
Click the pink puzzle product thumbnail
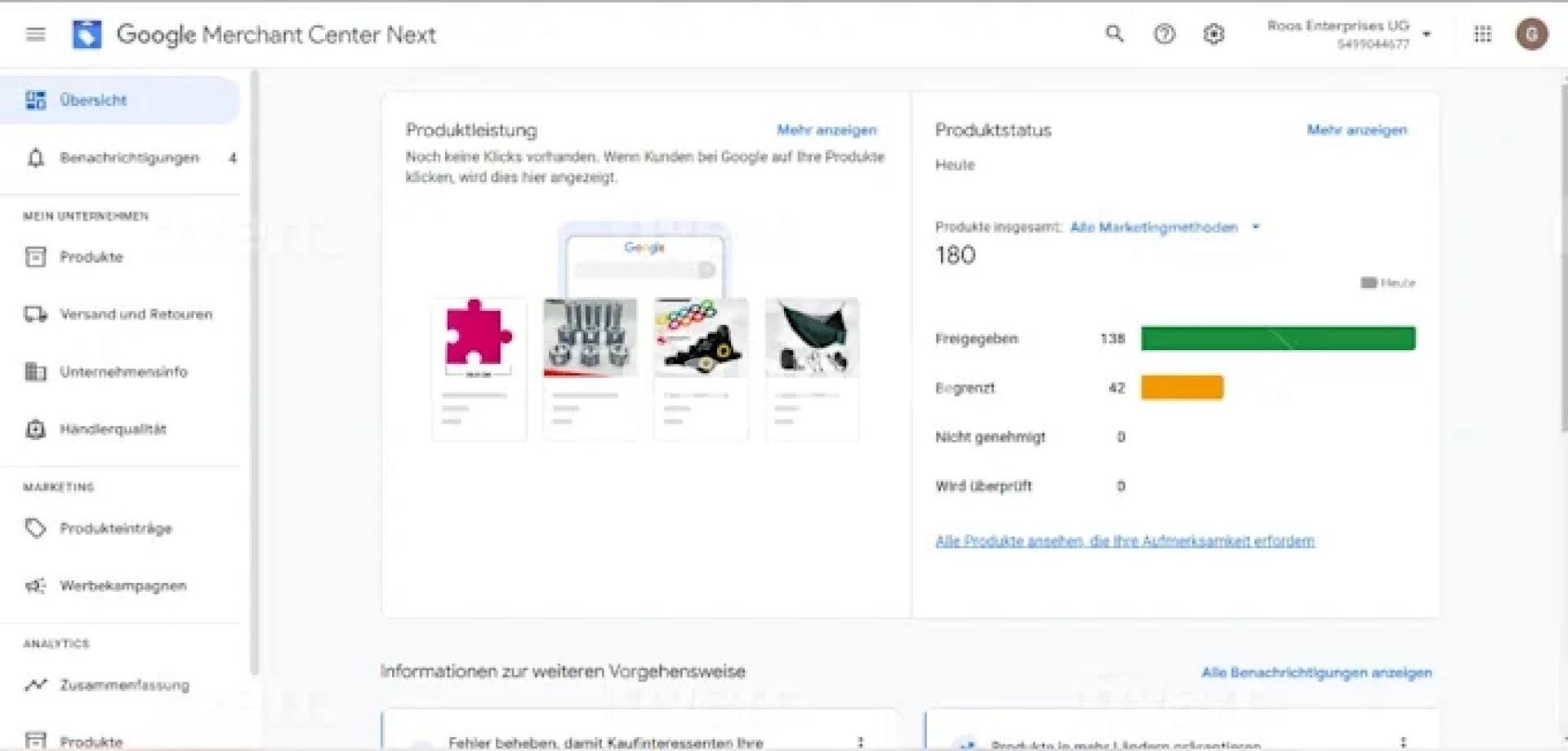479,335
